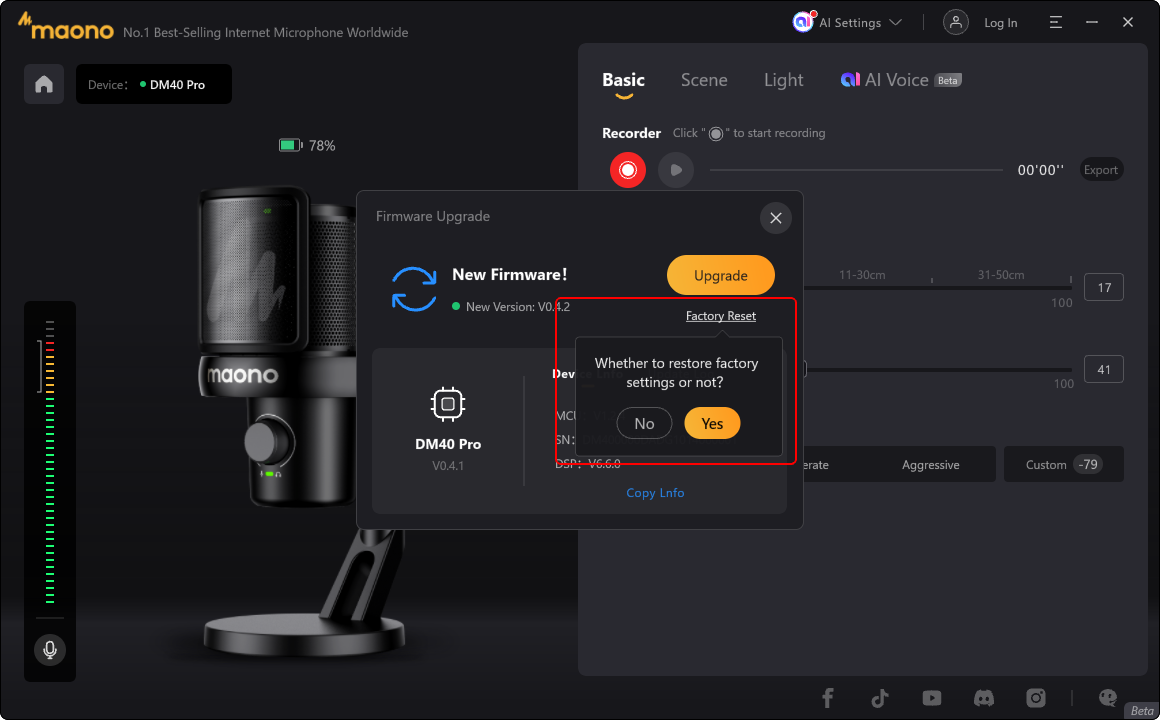Click the second slider track near 41
This screenshot has height=720, width=1160.
click(x=938, y=369)
